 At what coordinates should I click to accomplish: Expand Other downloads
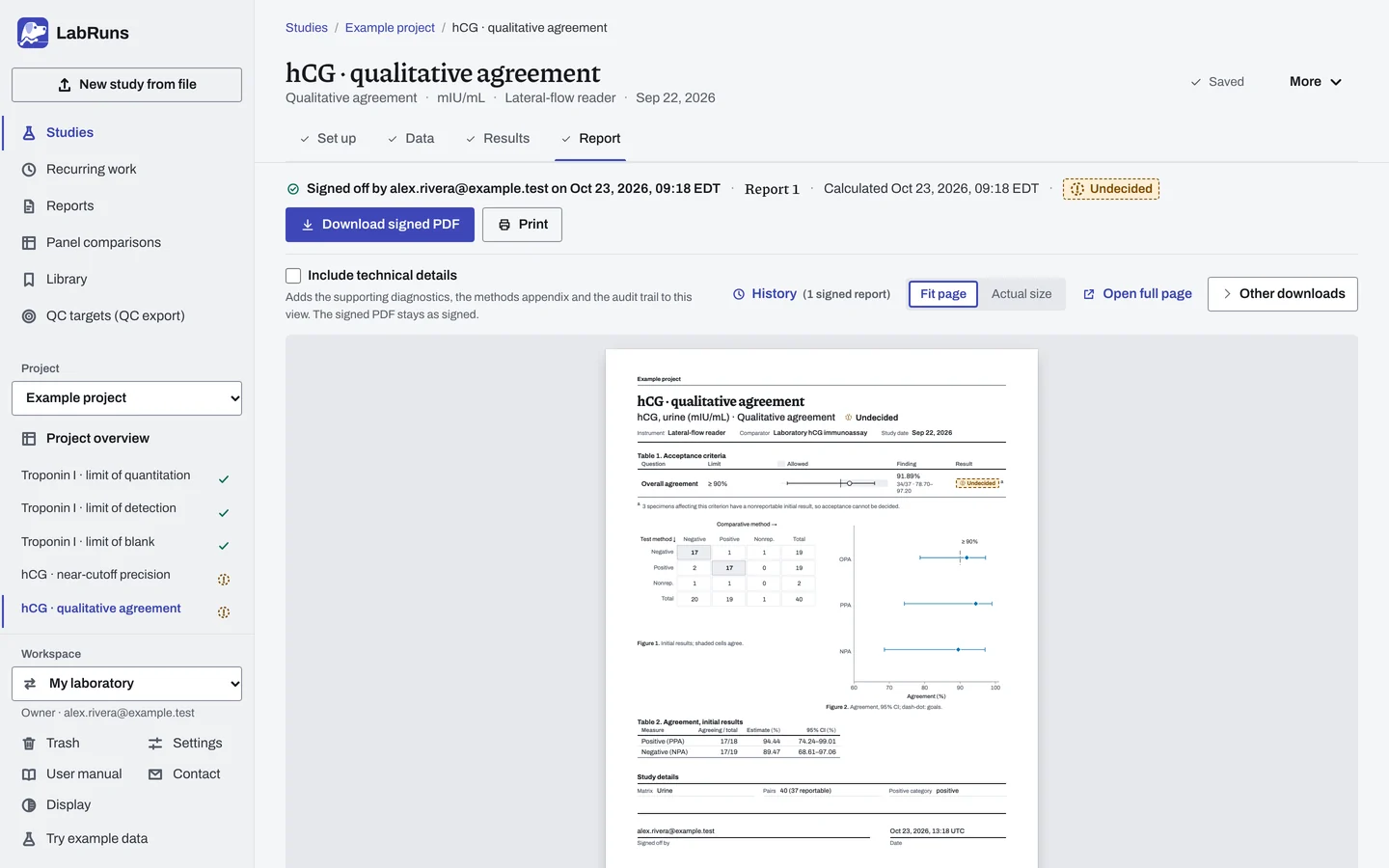1283,294
